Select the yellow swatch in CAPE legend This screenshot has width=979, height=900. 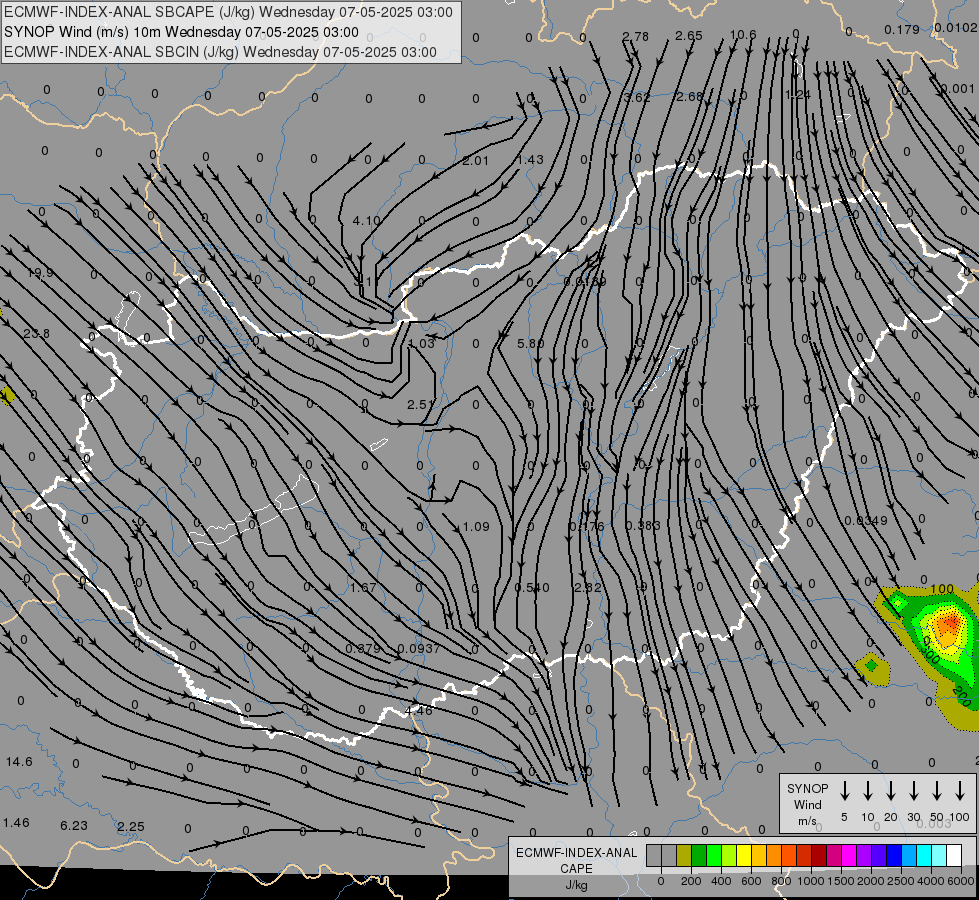pyautogui.click(x=744, y=855)
